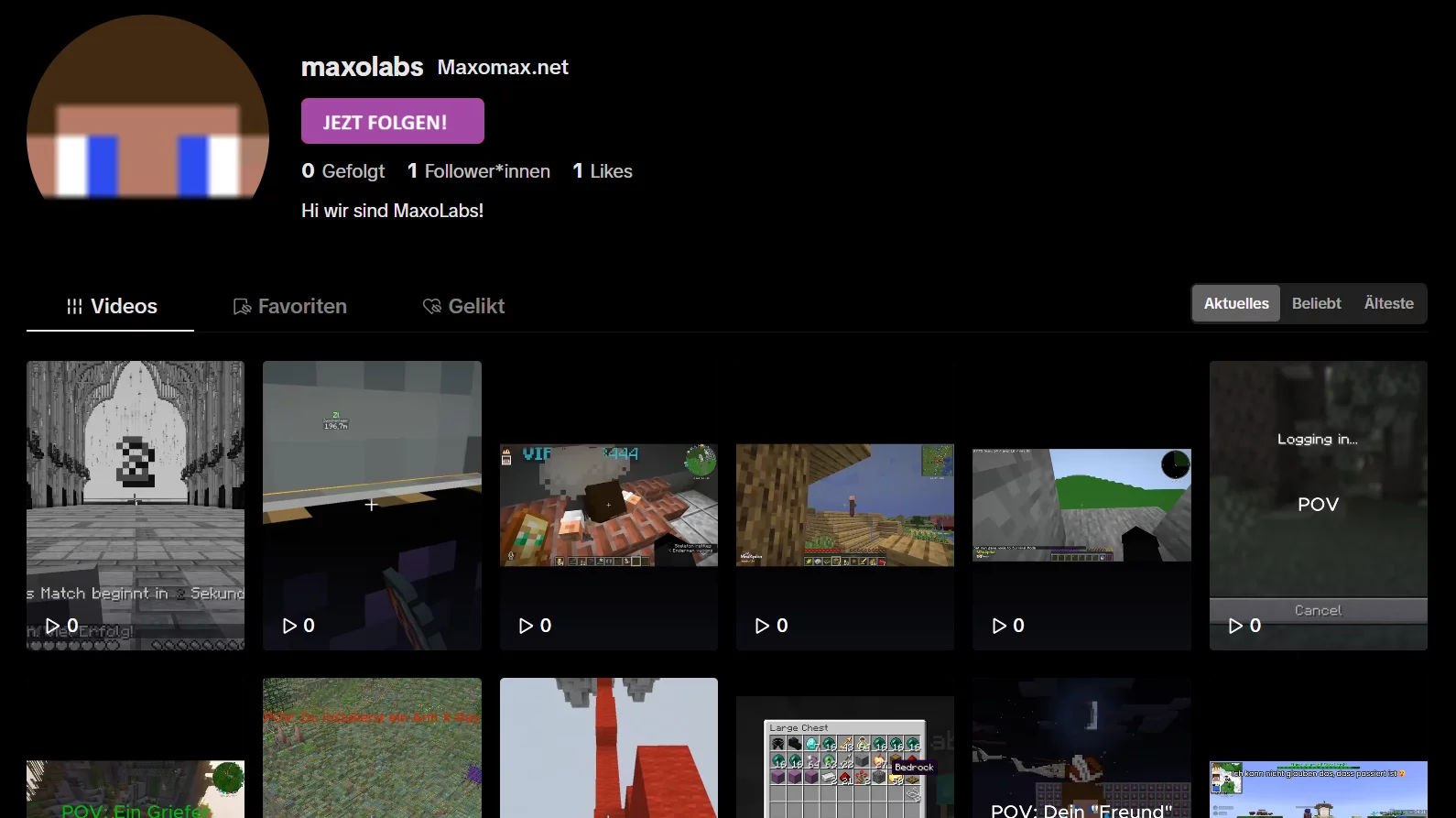Sort videos by Aktuelles
1456x818 pixels.
(1235, 303)
